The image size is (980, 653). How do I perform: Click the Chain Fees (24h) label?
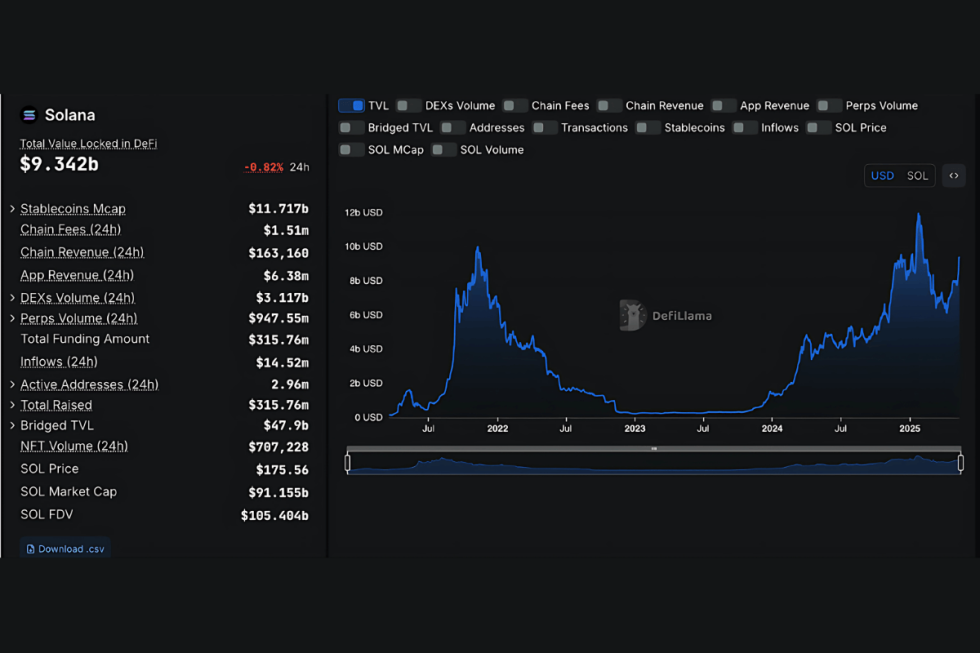71,230
